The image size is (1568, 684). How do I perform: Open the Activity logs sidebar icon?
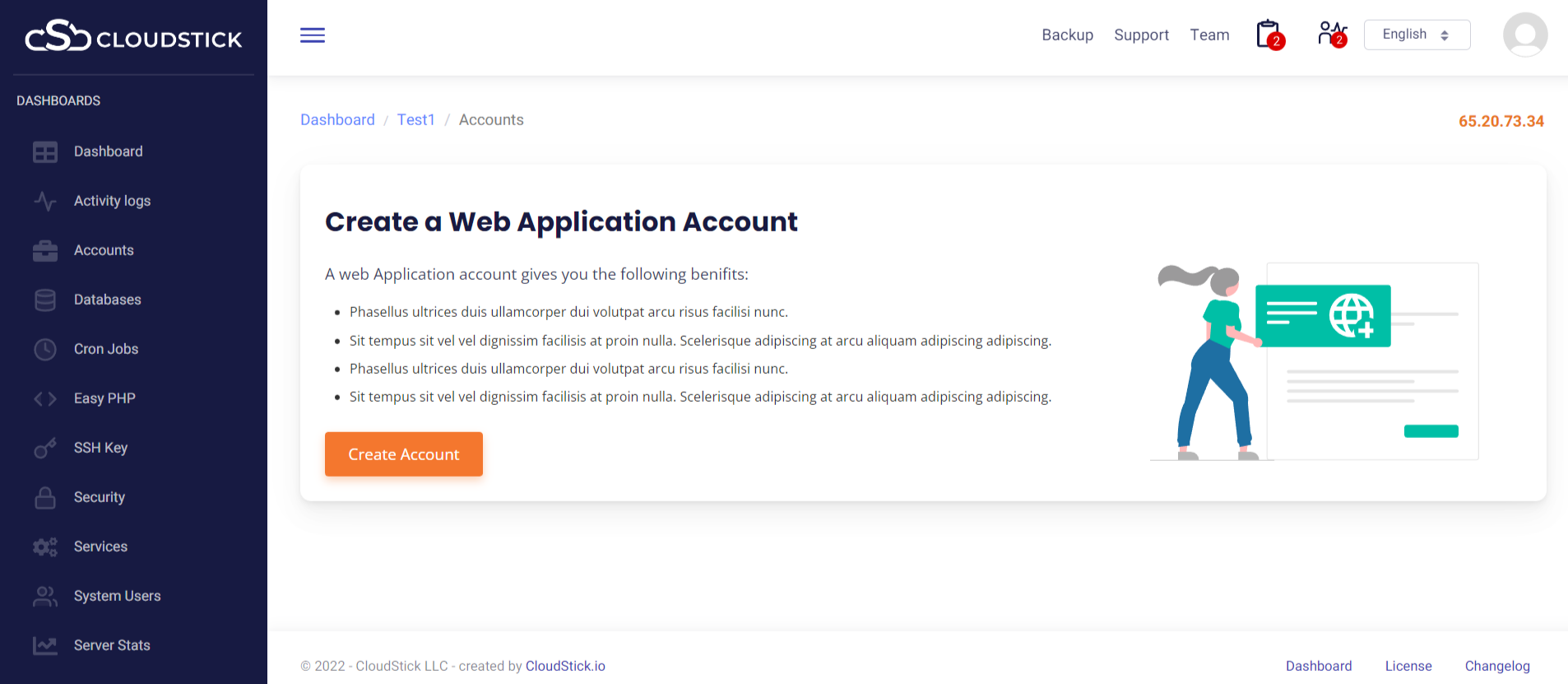pos(45,201)
